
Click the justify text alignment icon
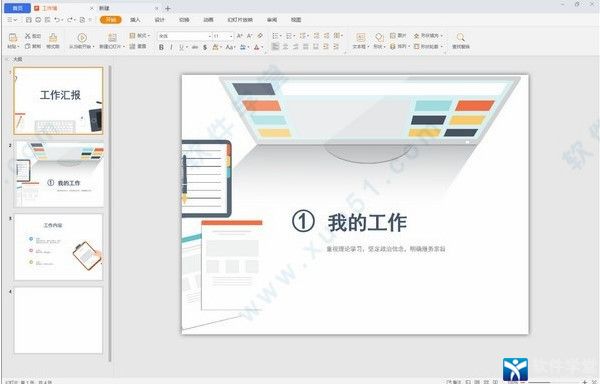pos(305,47)
